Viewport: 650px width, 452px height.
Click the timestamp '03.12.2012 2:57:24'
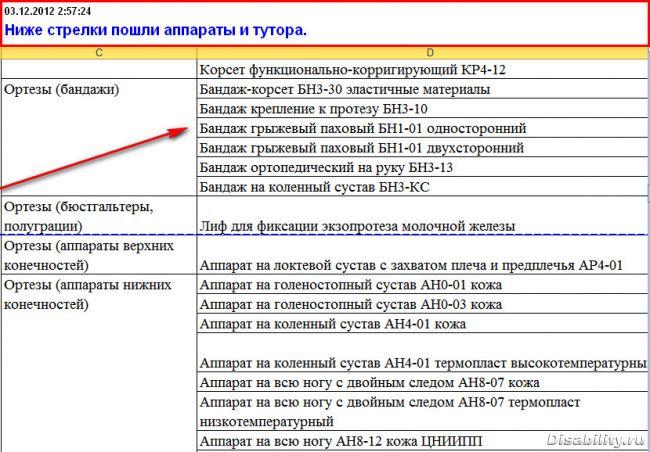(x=48, y=11)
